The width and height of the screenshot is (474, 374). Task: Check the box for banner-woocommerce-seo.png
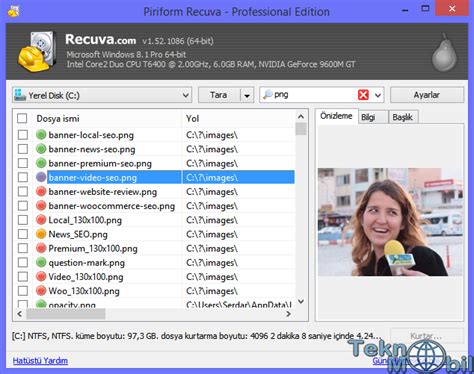coord(23,205)
